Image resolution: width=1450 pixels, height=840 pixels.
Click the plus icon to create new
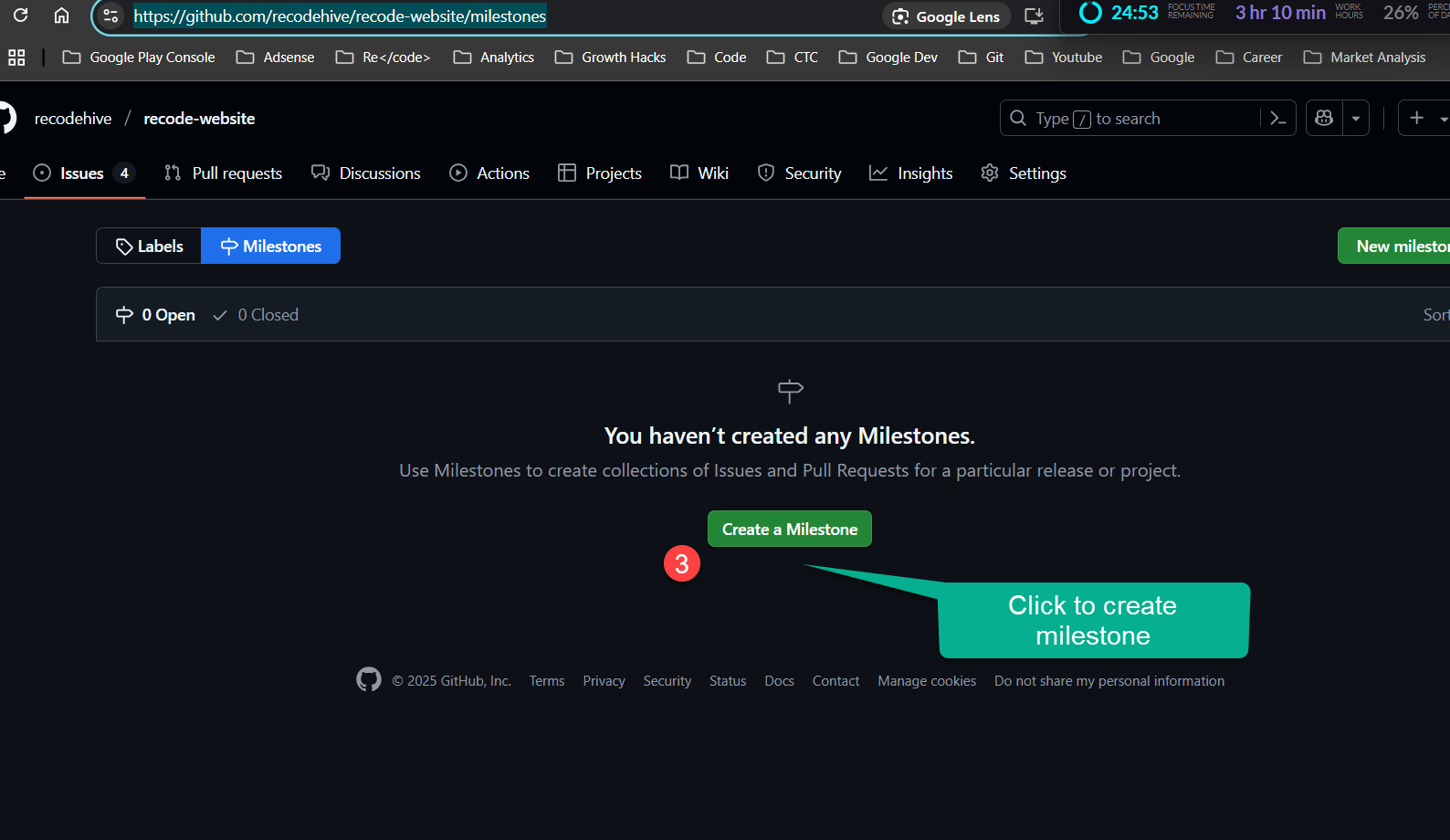coord(1417,118)
